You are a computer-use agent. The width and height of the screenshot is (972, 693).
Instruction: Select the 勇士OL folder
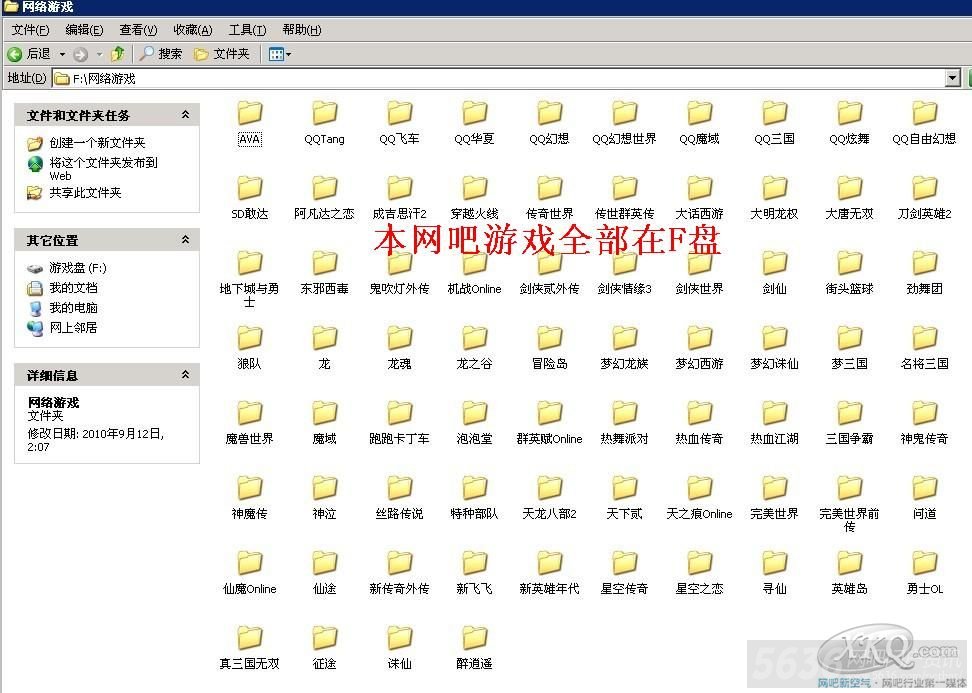point(924,573)
